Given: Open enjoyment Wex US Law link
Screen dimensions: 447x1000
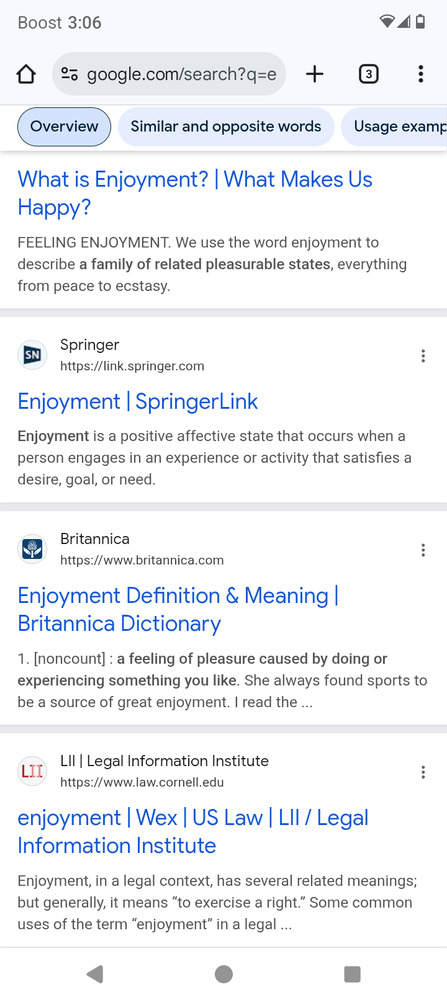Looking at the screenshot, I should point(193,832).
